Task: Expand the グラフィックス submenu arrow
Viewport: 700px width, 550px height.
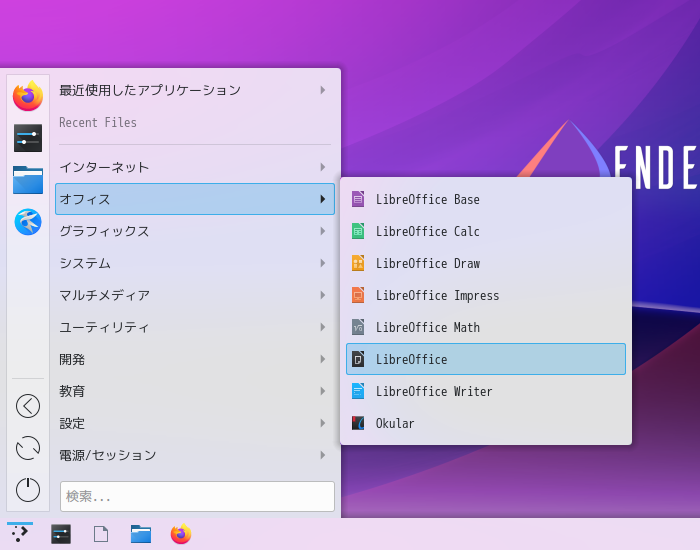Action: click(323, 231)
